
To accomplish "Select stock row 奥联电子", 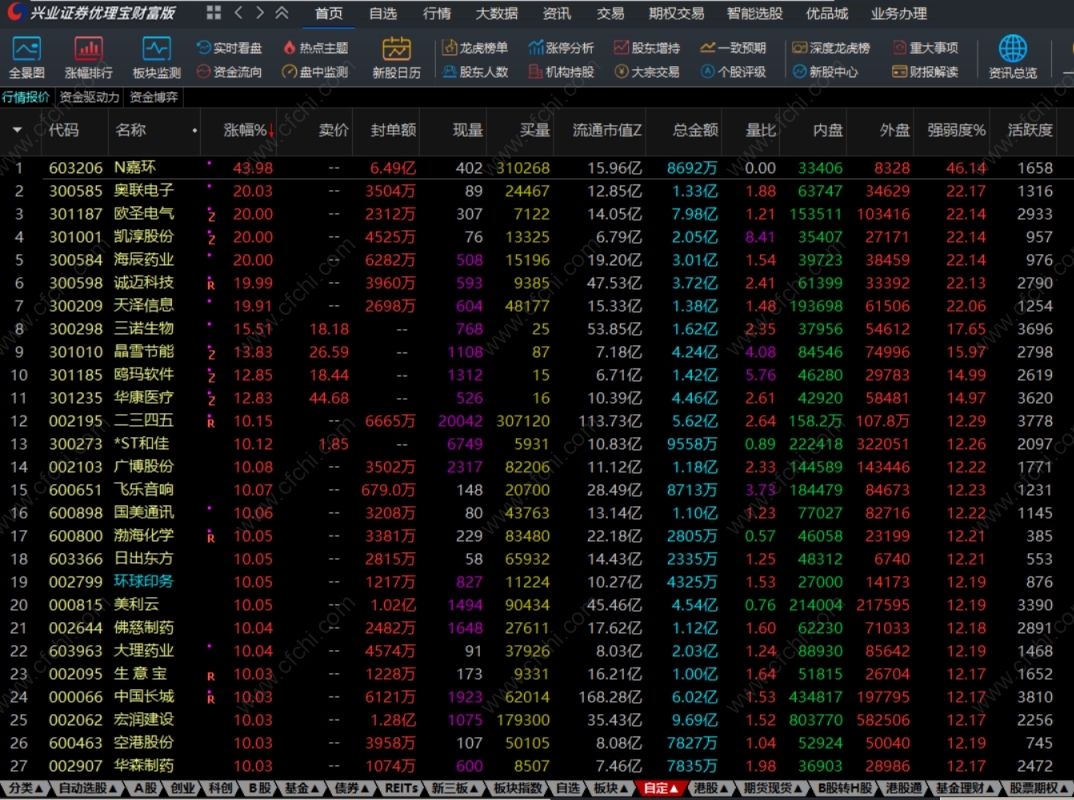I will click(537, 191).
